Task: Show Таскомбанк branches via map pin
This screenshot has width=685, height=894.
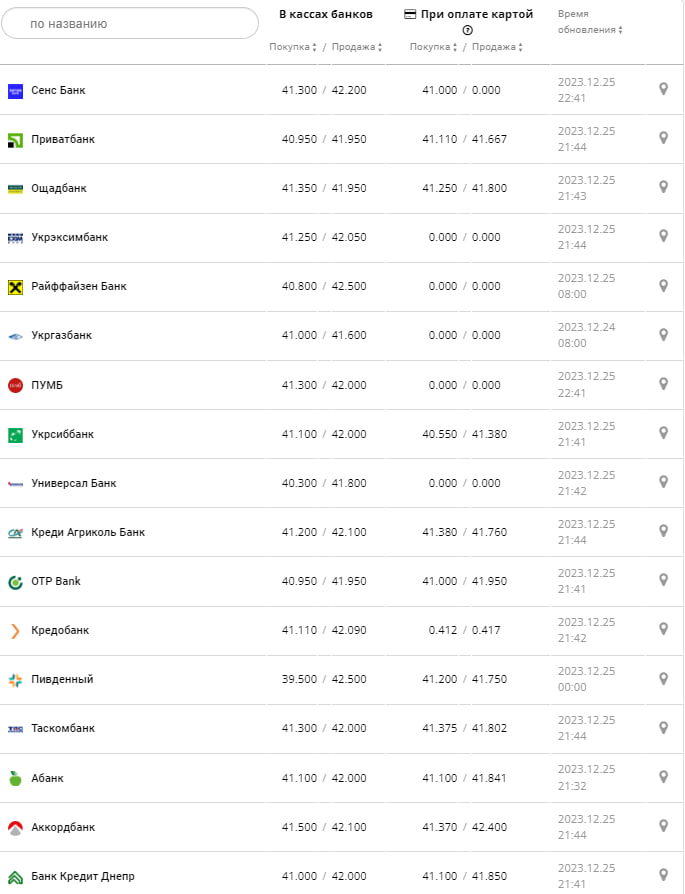Action: pyautogui.click(x=663, y=728)
